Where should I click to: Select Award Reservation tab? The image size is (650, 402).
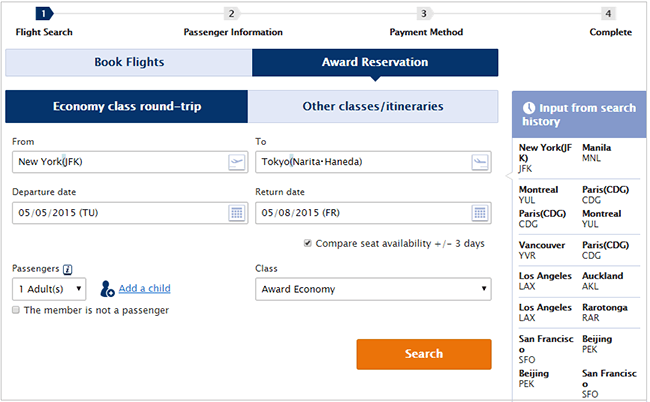coord(375,63)
